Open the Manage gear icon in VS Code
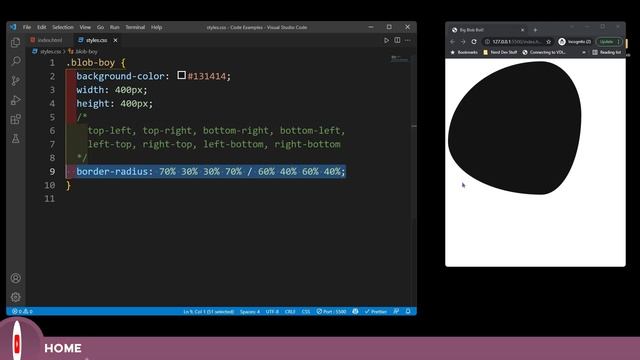The image size is (640, 360). tap(16, 297)
